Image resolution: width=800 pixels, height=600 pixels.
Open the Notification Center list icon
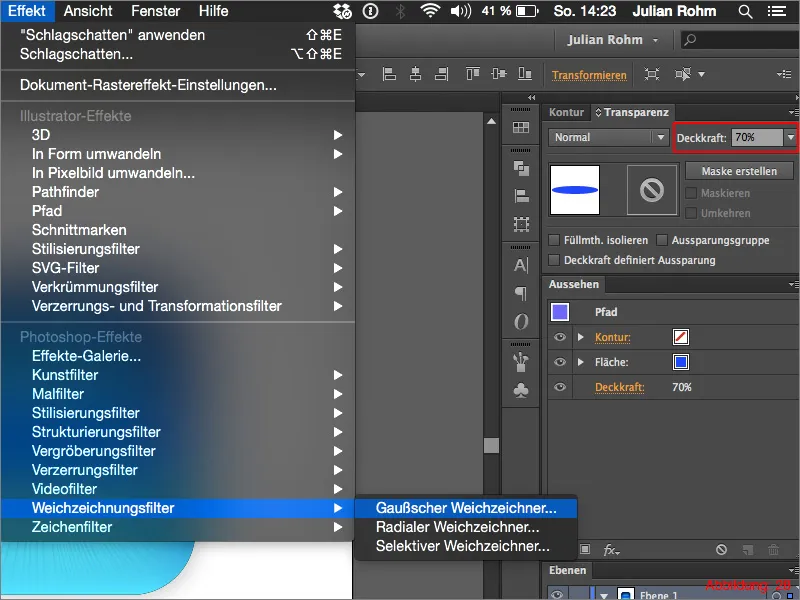pyautogui.click(x=777, y=11)
